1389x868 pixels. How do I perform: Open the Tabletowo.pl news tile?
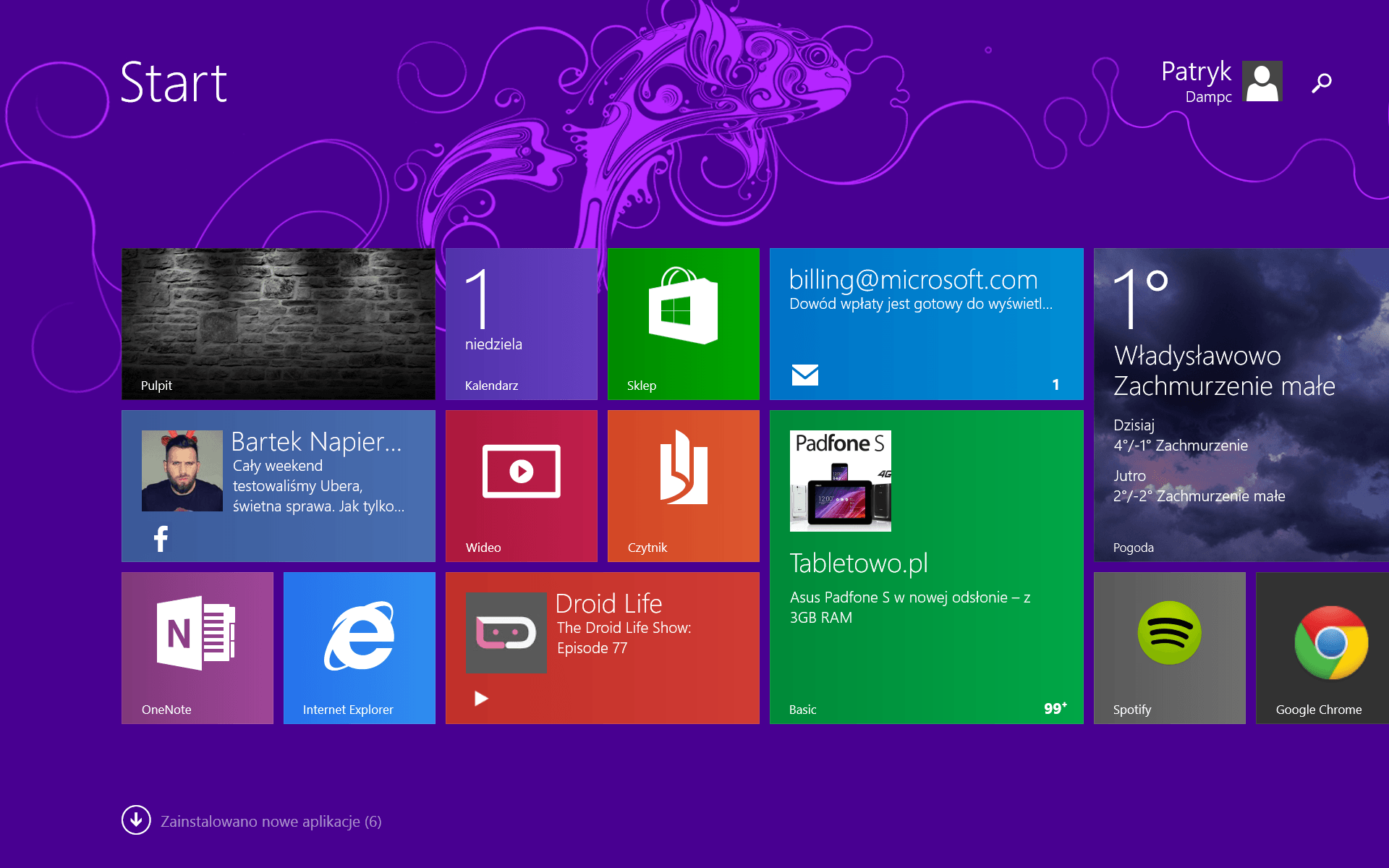click(927, 567)
